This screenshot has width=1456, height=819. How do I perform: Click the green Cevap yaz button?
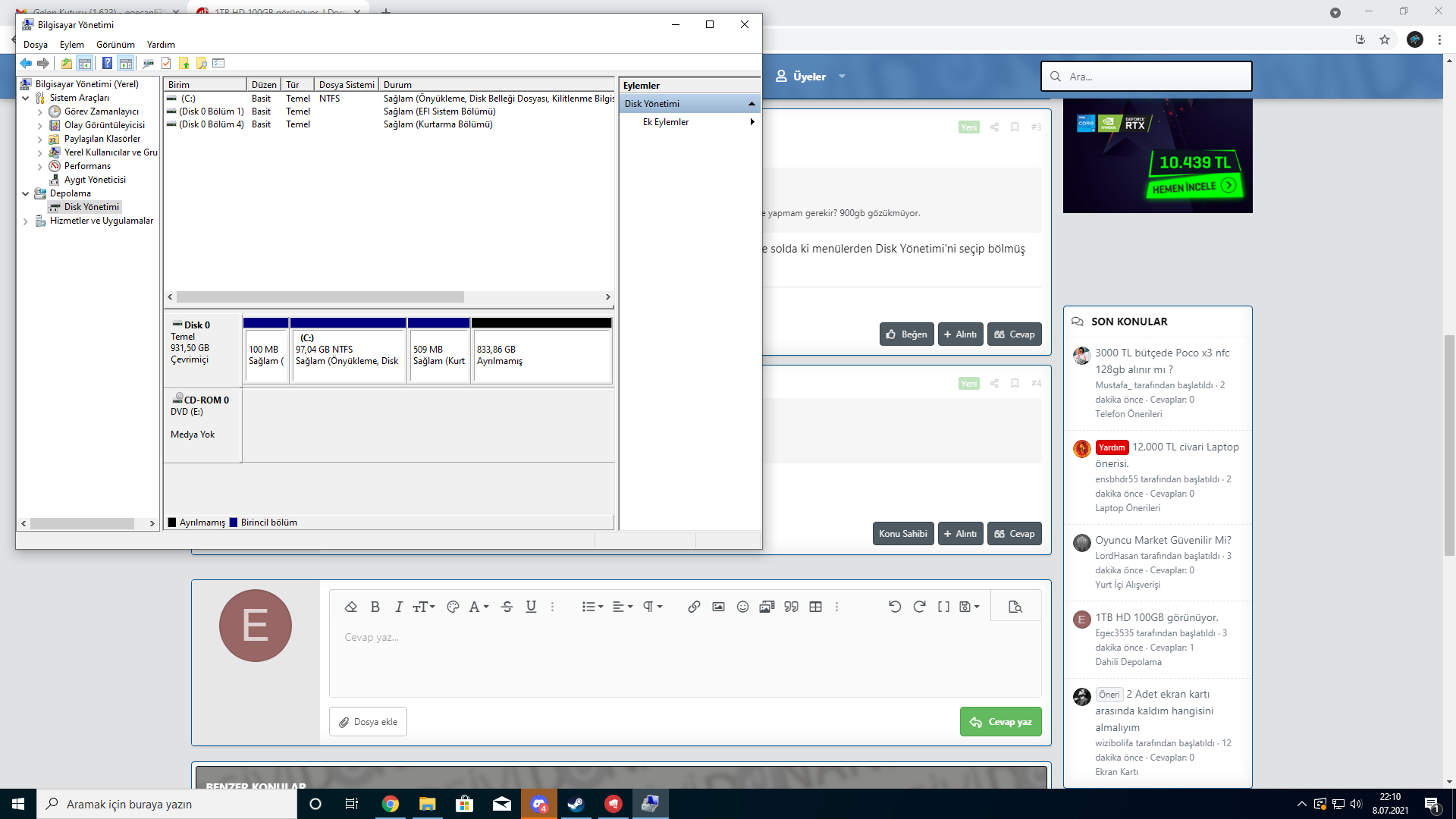coord(1000,722)
